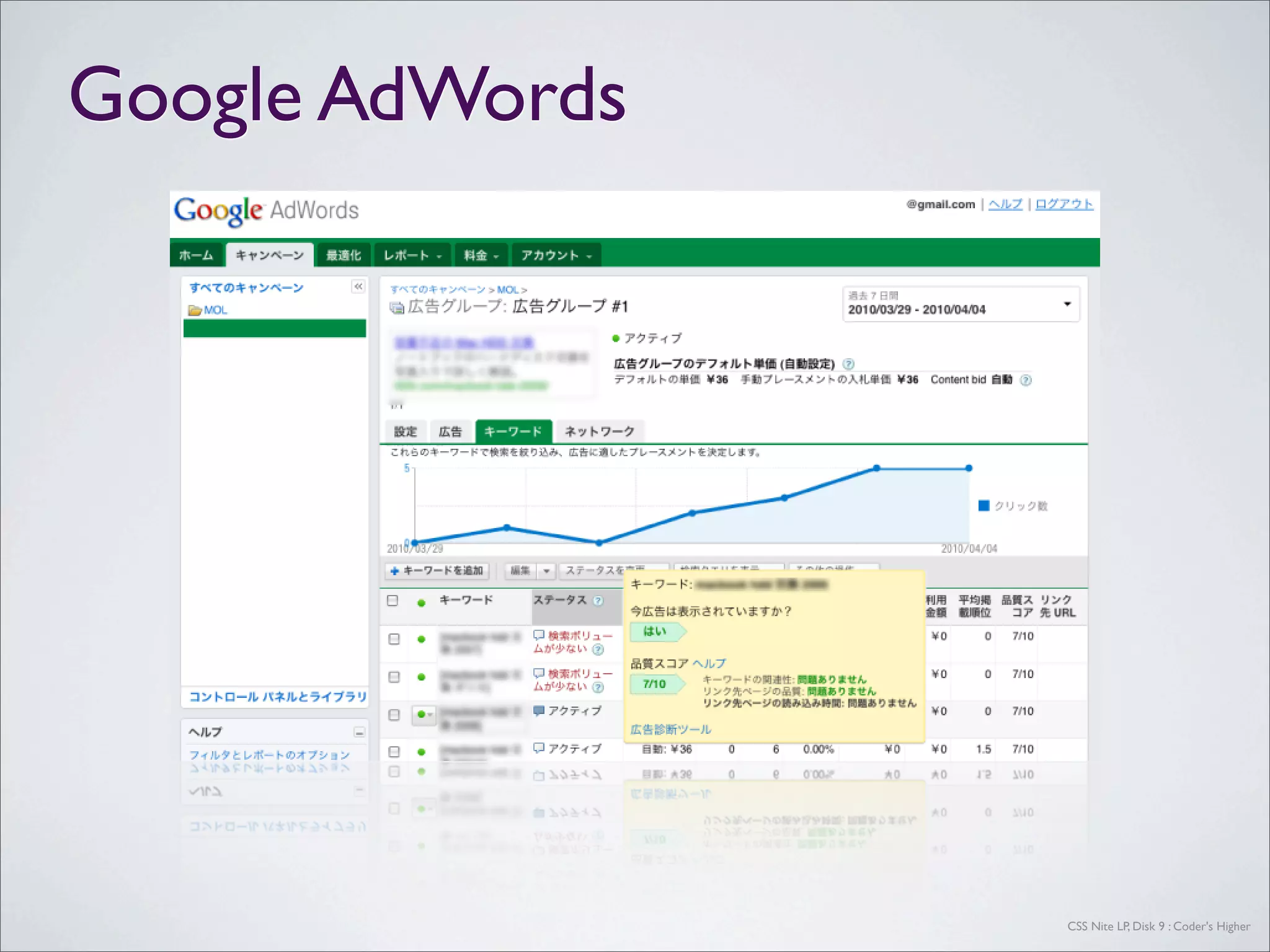1270x952 pixels.
Task: Collapse the campaign sidebar with double-chevron icon
Action: 358,286
